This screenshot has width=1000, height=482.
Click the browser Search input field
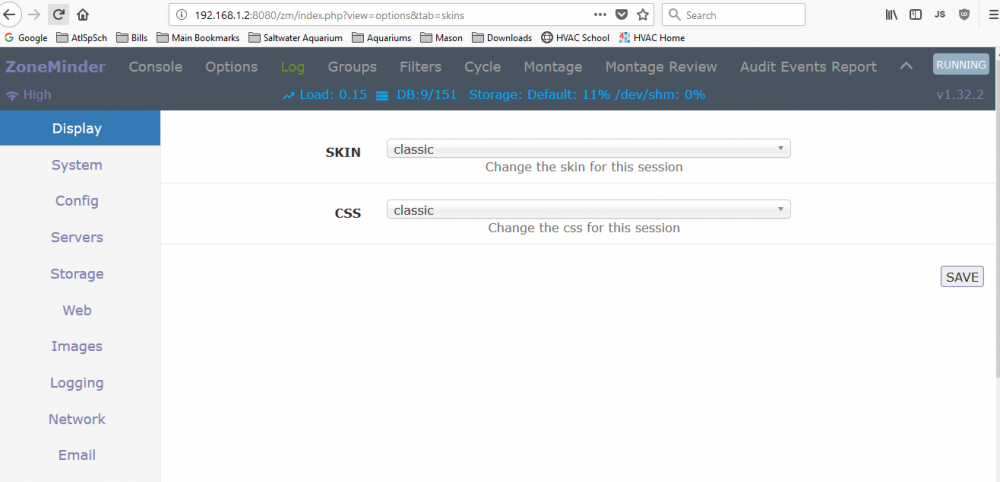click(x=733, y=15)
